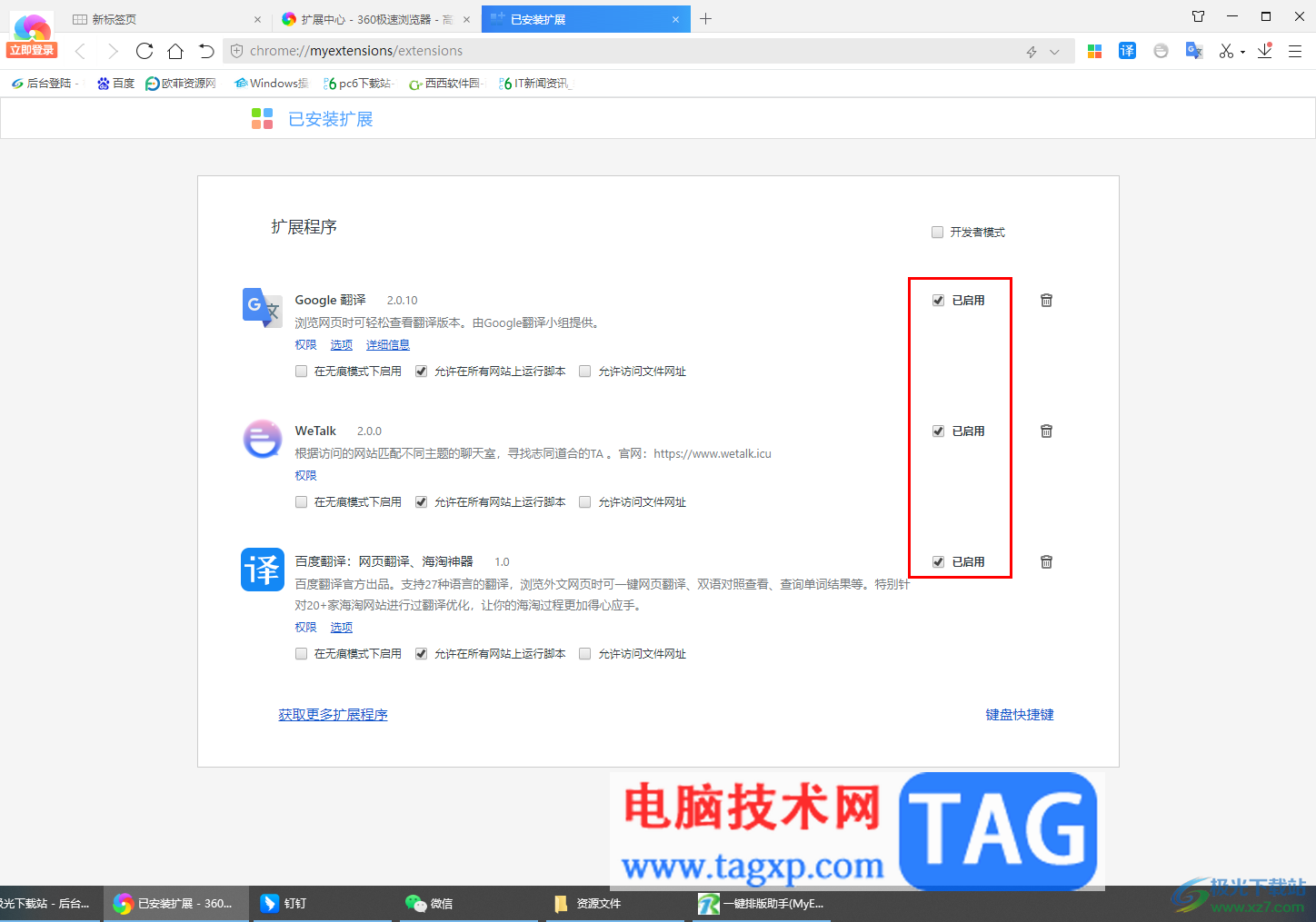
Task: Close the 新标签页 tab
Action: point(257,19)
